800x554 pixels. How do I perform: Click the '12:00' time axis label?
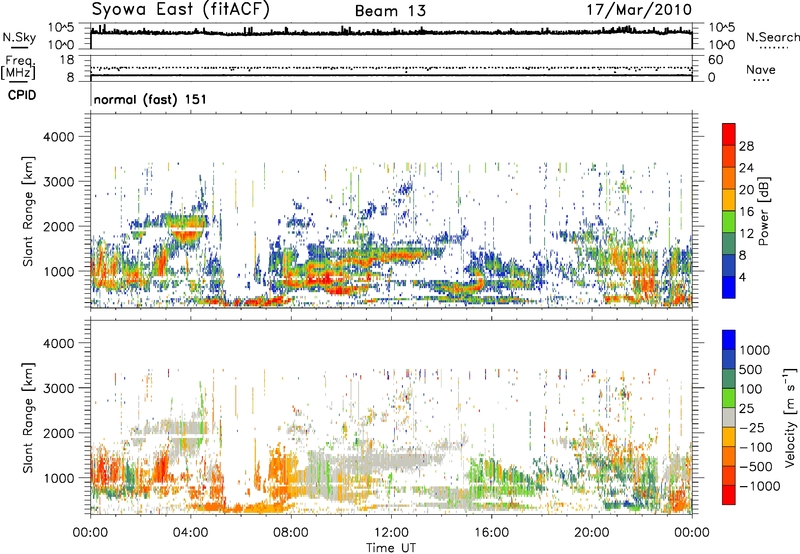(391, 533)
